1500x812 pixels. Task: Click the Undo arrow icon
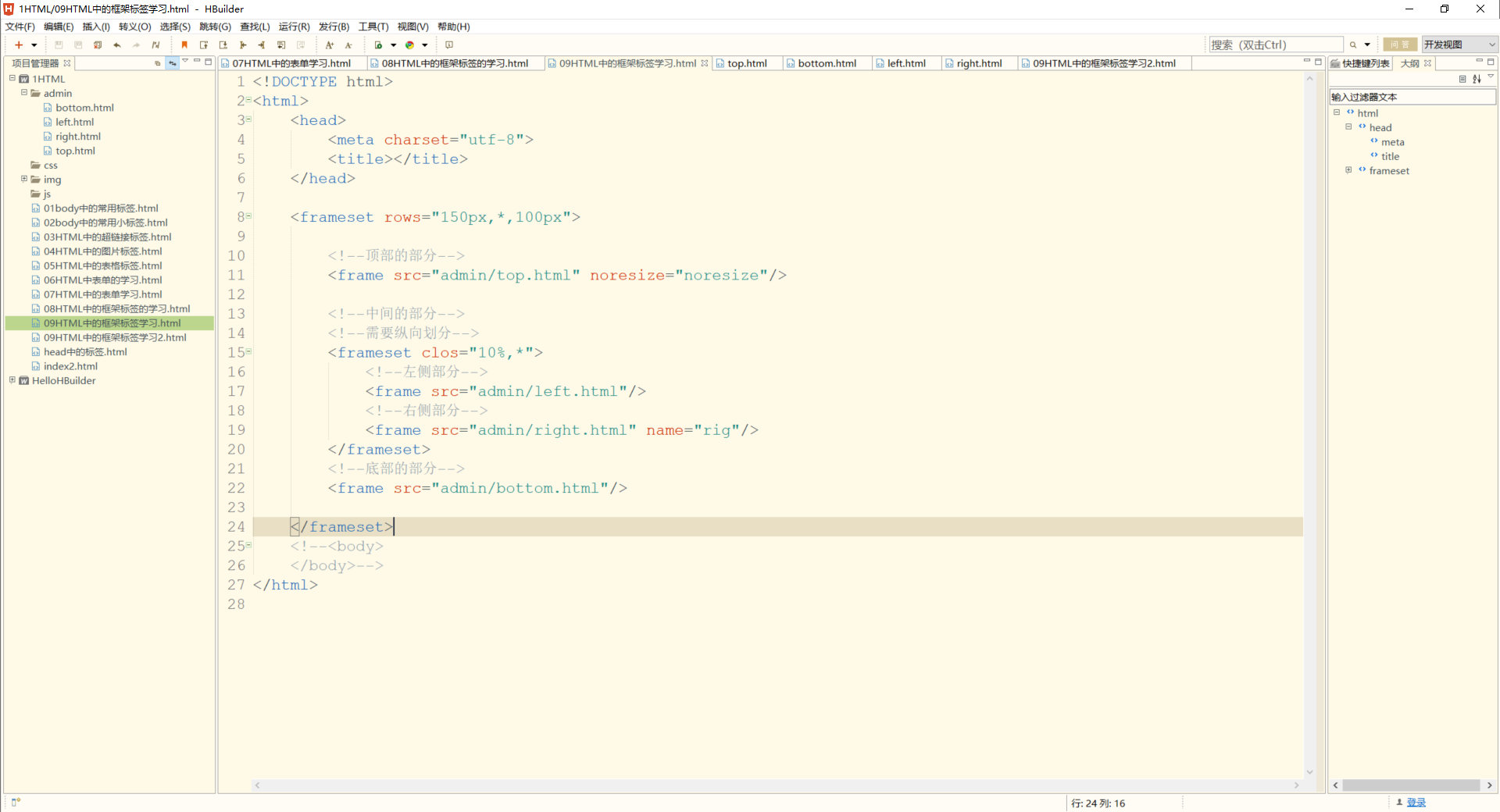pyautogui.click(x=117, y=45)
